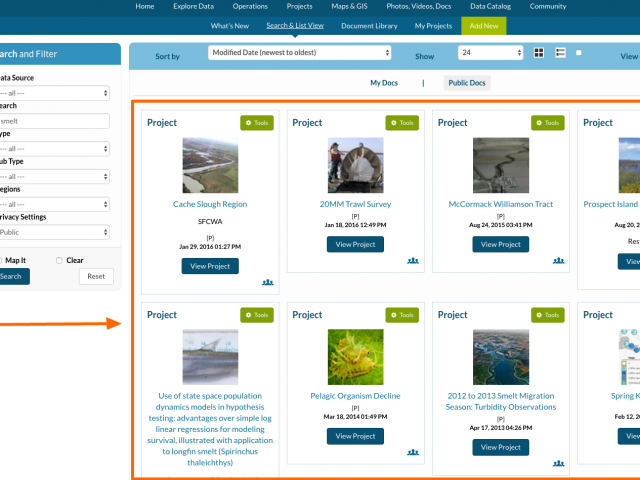This screenshot has height=480, width=640.
Task: Open the Operations menu
Action: [250, 7]
